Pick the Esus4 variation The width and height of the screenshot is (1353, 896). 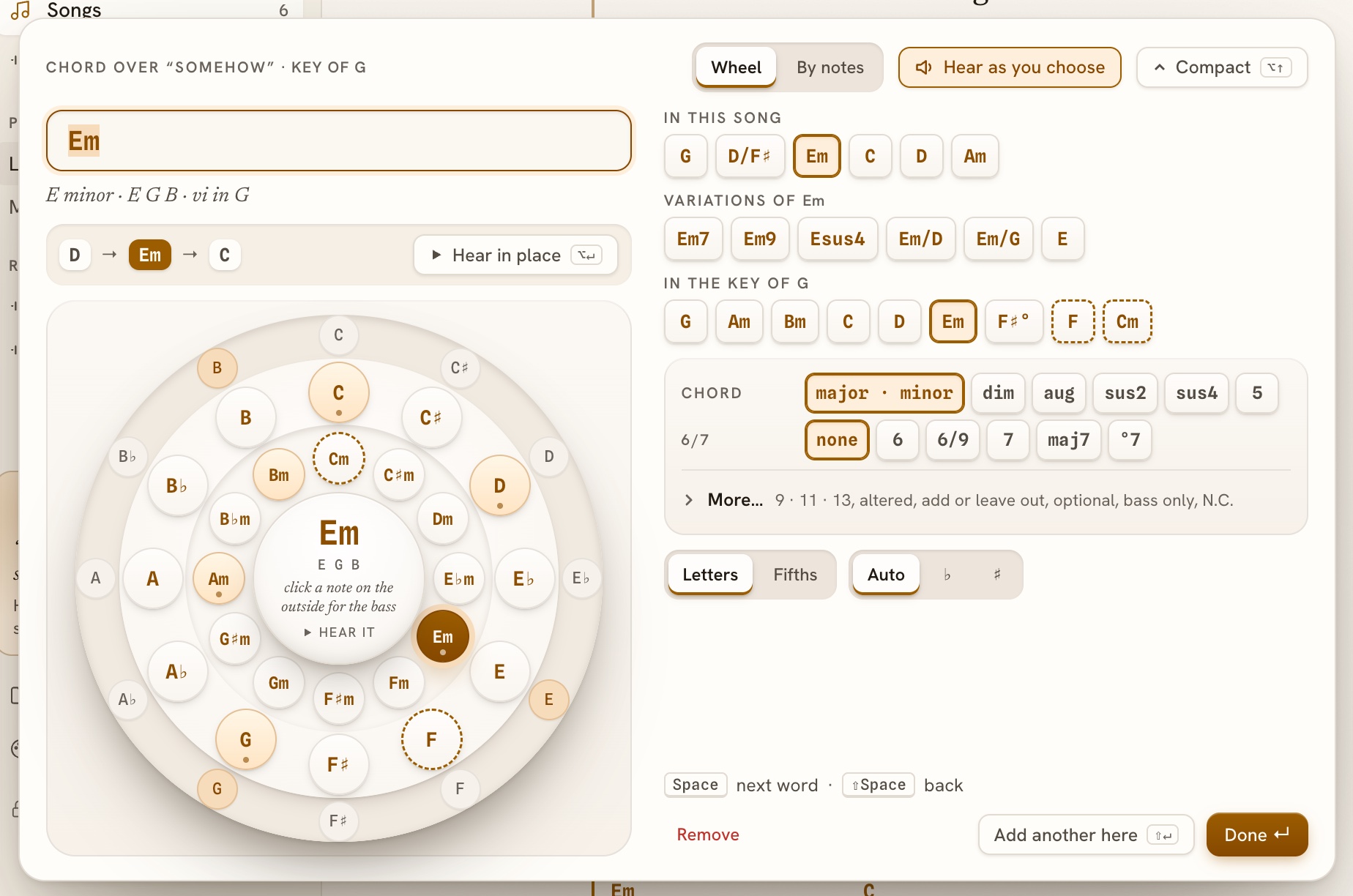coord(838,239)
